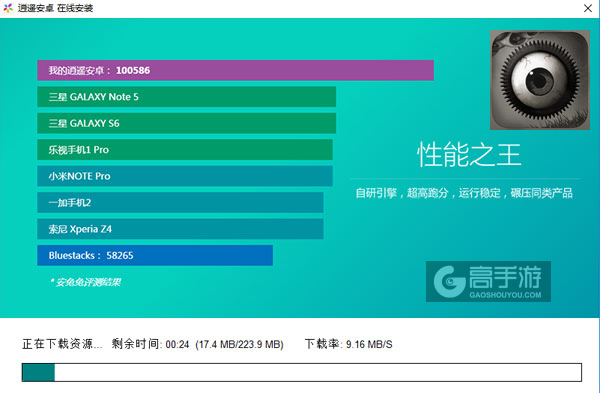Select the 三星 GALAXY Note 5 bar
600x393 pixels.
186,97
